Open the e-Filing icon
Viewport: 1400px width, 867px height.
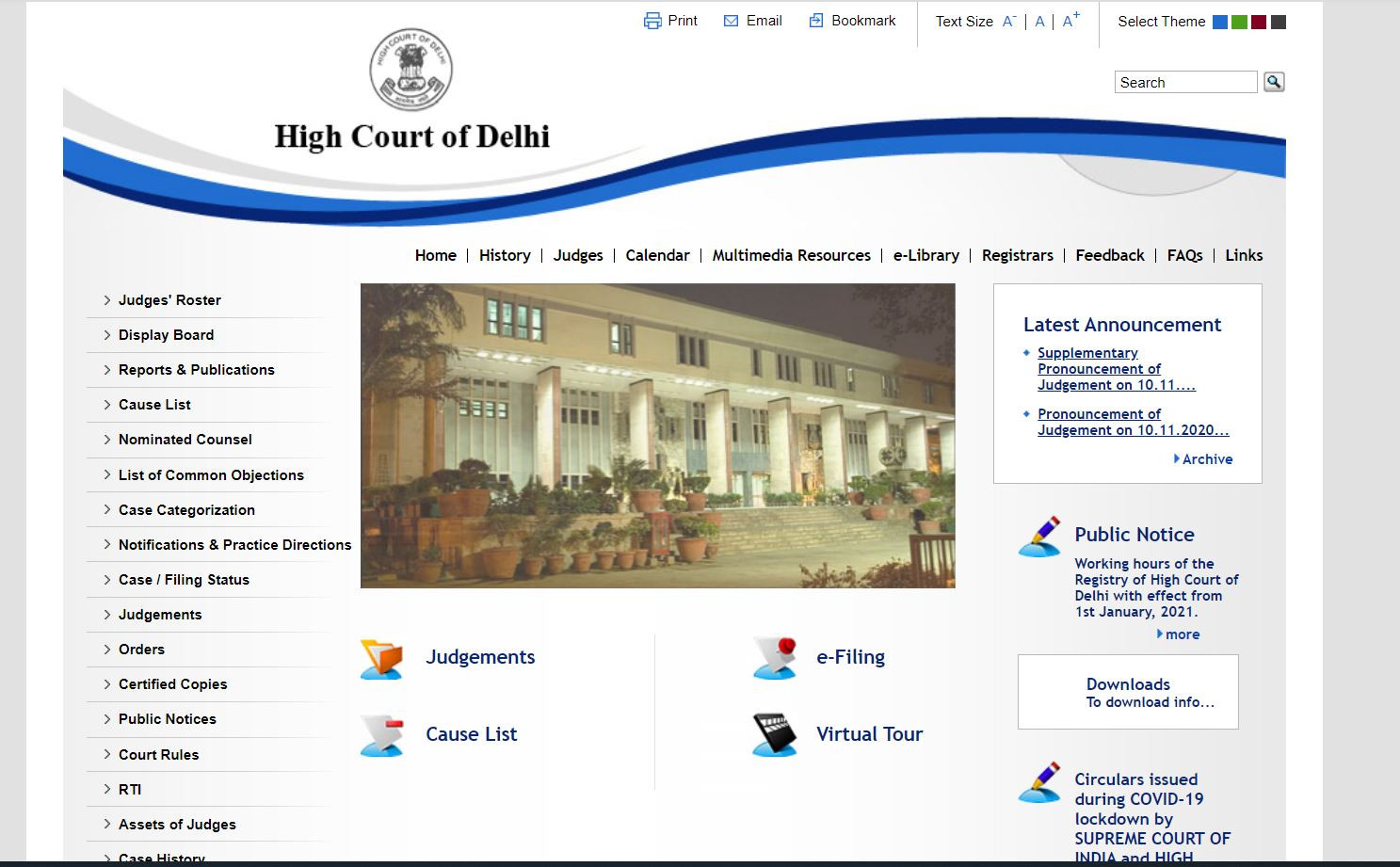775,657
